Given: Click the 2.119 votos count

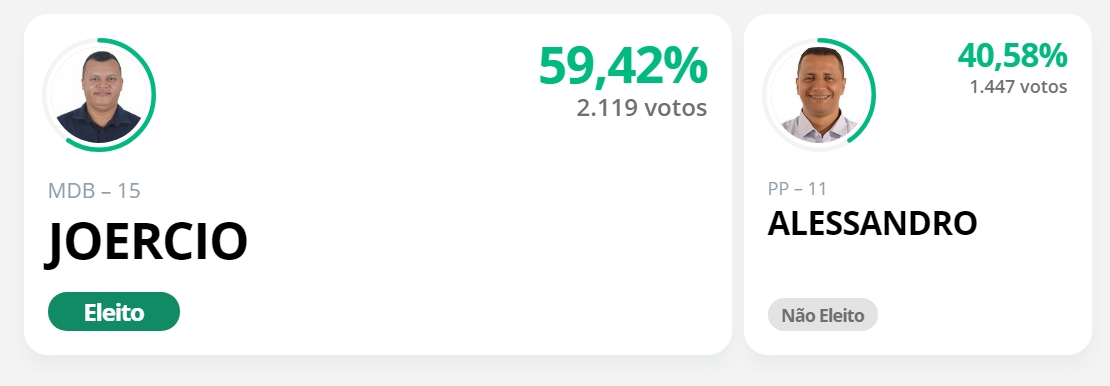Looking at the screenshot, I should [641, 108].
